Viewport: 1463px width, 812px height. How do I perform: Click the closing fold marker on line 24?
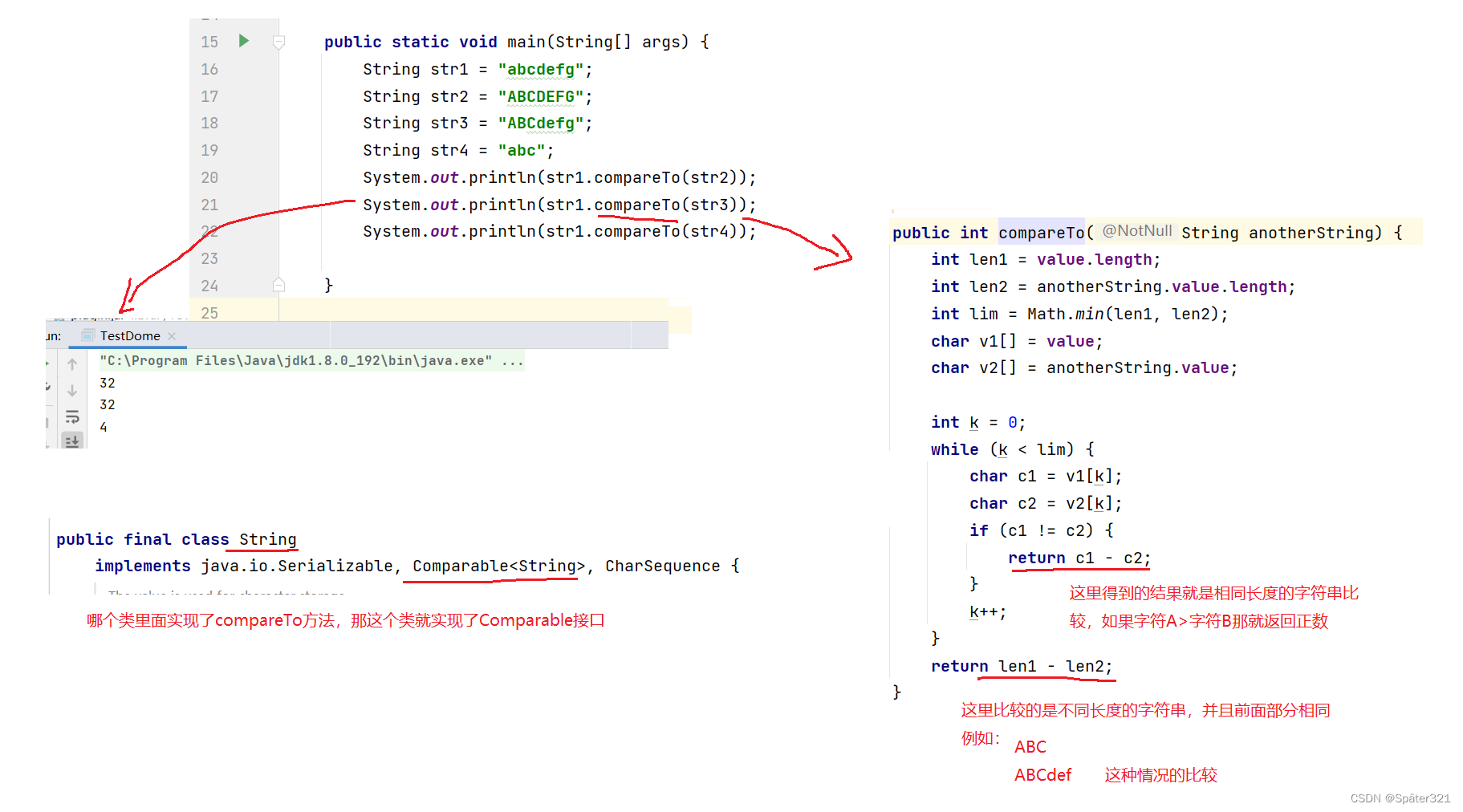tap(278, 284)
